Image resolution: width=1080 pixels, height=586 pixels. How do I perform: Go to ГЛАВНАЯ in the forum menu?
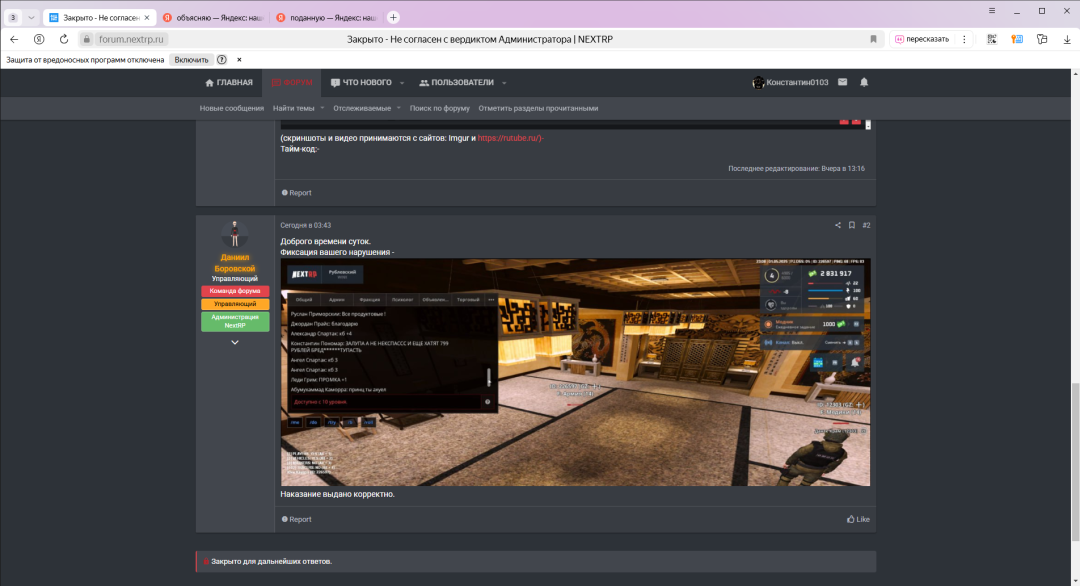click(229, 83)
